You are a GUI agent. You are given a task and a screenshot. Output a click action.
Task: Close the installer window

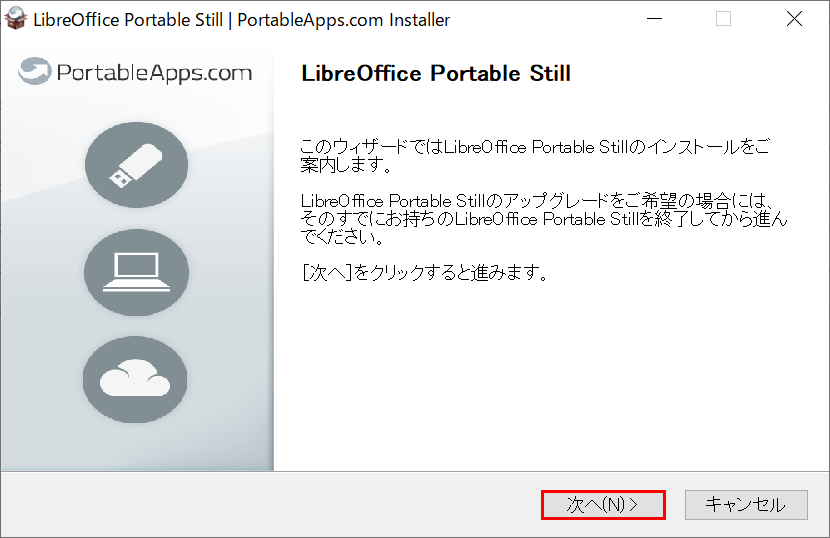coord(794,19)
